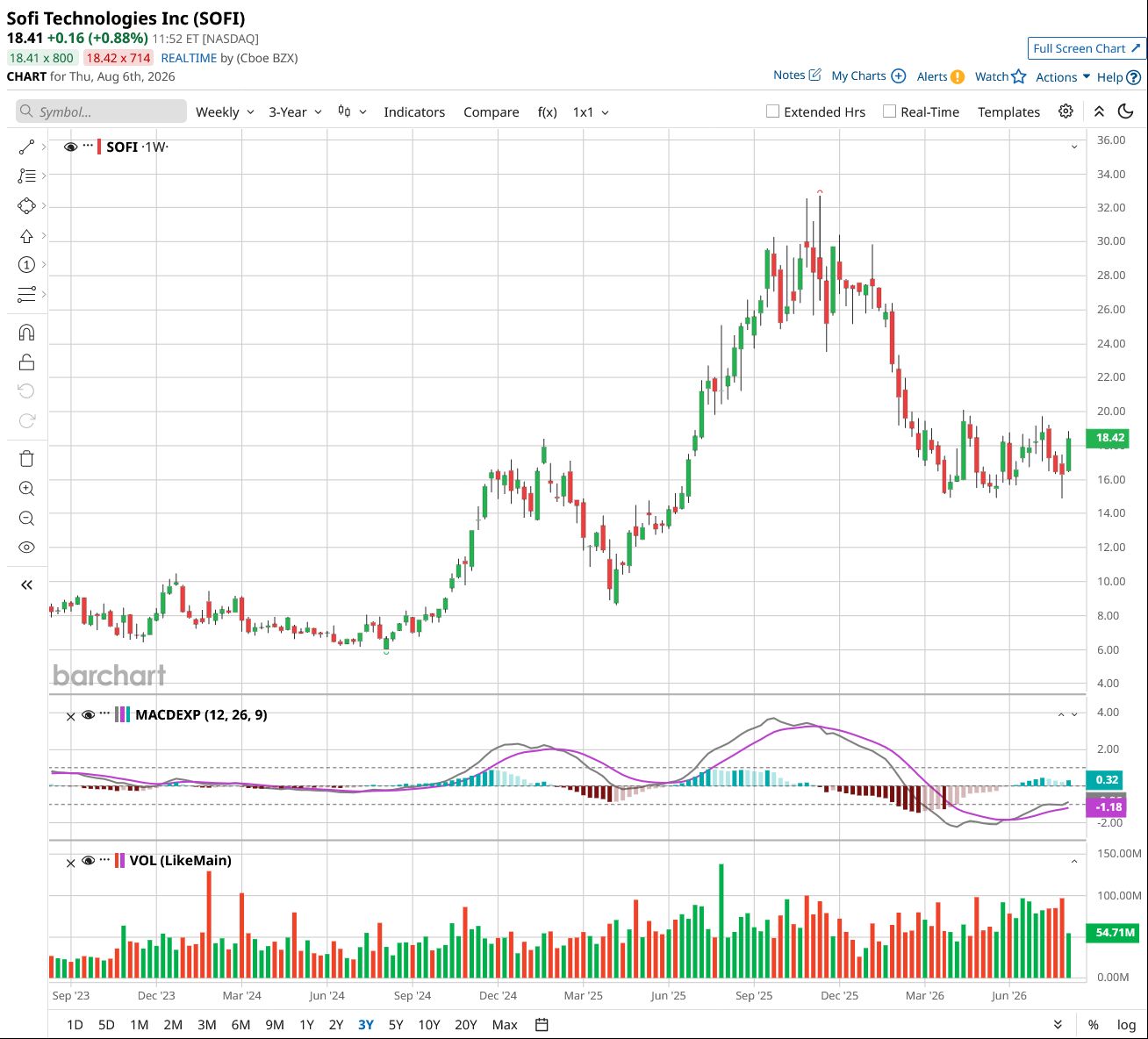Select the 1Y time range
The height and width of the screenshot is (1039, 1148).
pyautogui.click(x=306, y=1025)
